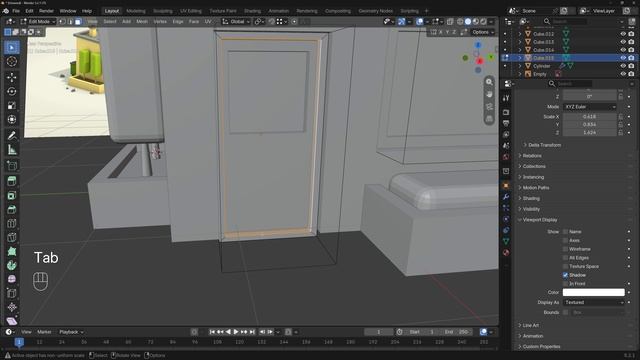Enable the All Edges checkbox
This screenshot has width=640, height=360.
[x=565, y=258]
